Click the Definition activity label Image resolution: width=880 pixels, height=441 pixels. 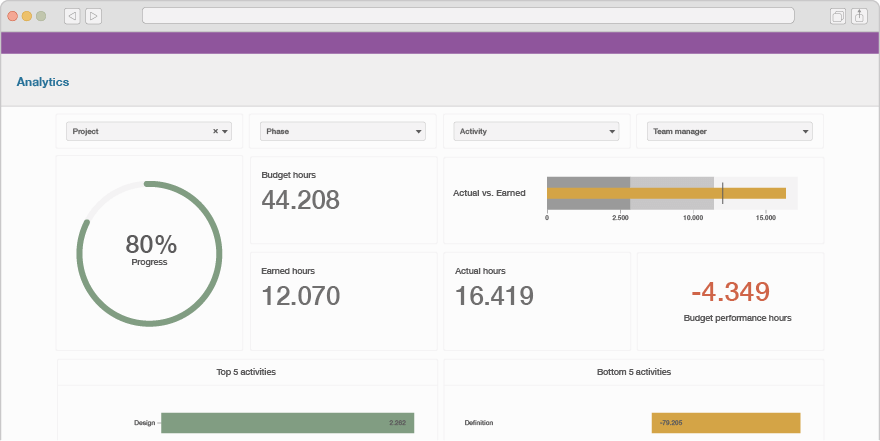click(479, 423)
